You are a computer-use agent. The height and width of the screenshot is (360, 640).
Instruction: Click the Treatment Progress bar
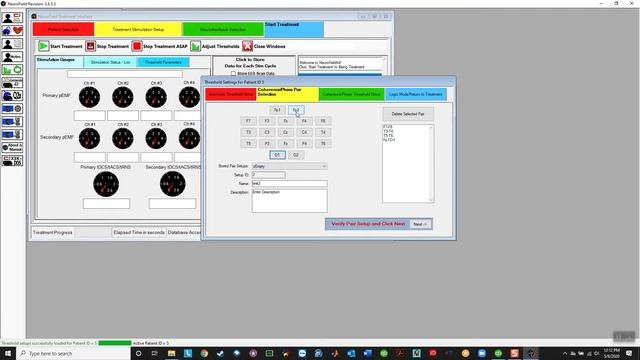point(93,232)
